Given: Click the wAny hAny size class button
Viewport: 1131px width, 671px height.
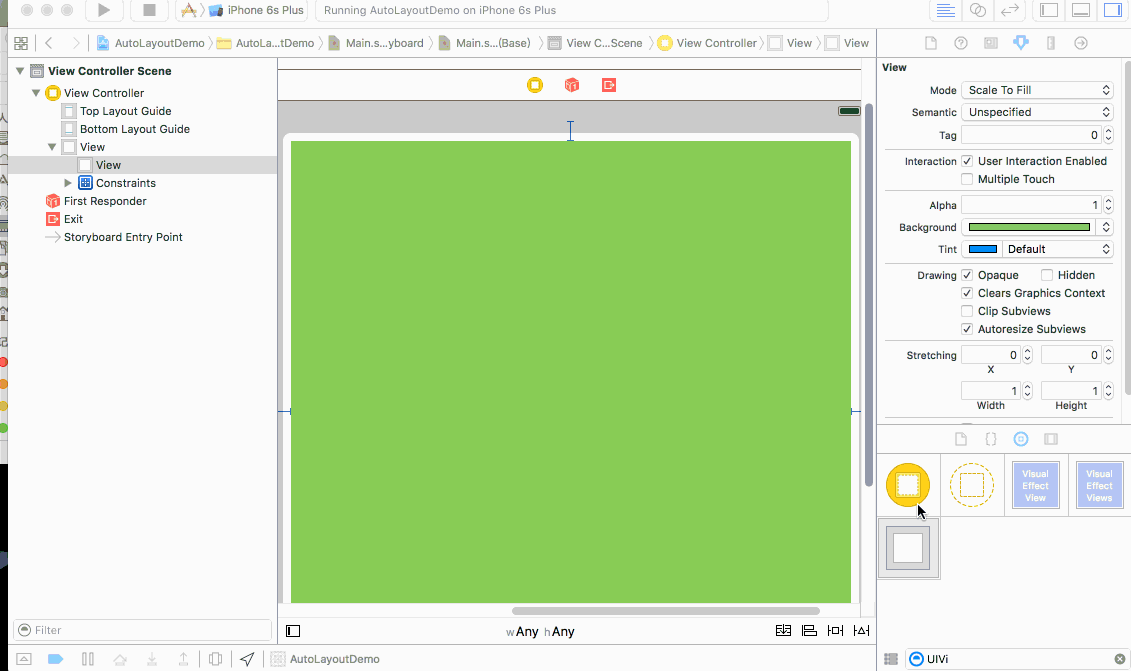Looking at the screenshot, I should (540, 632).
